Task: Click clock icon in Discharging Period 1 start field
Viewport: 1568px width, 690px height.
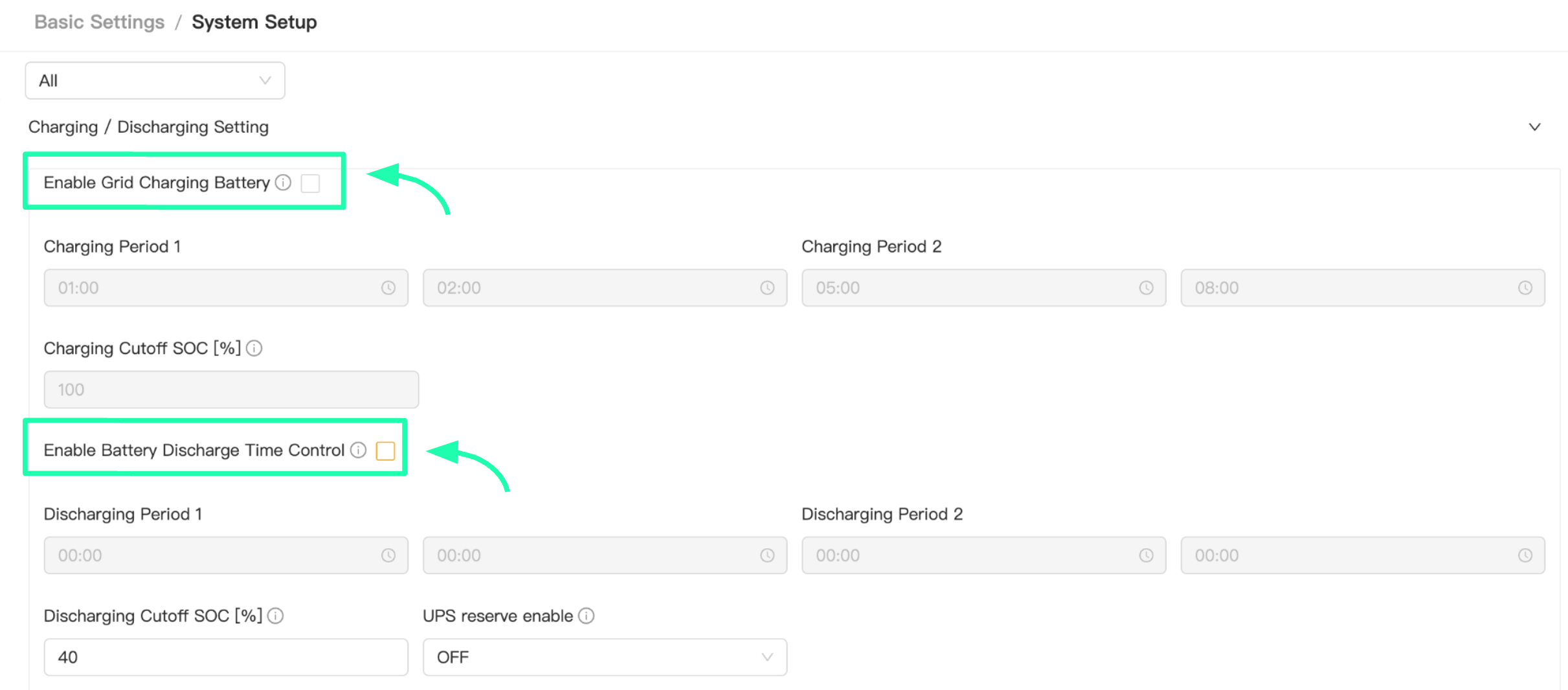Action: 388,555
